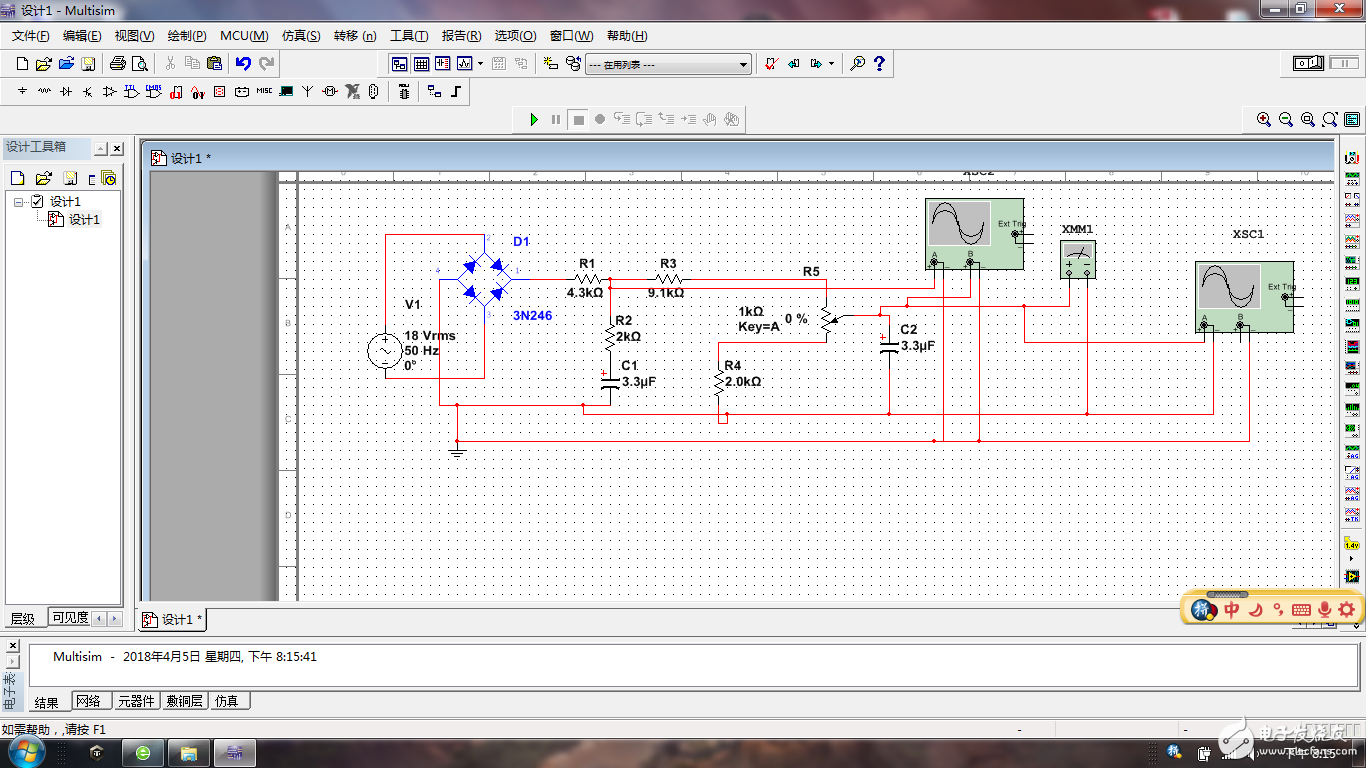Viewport: 1366px width, 768px height.
Task: Close the 设计工具箱 panel
Action: (116, 148)
